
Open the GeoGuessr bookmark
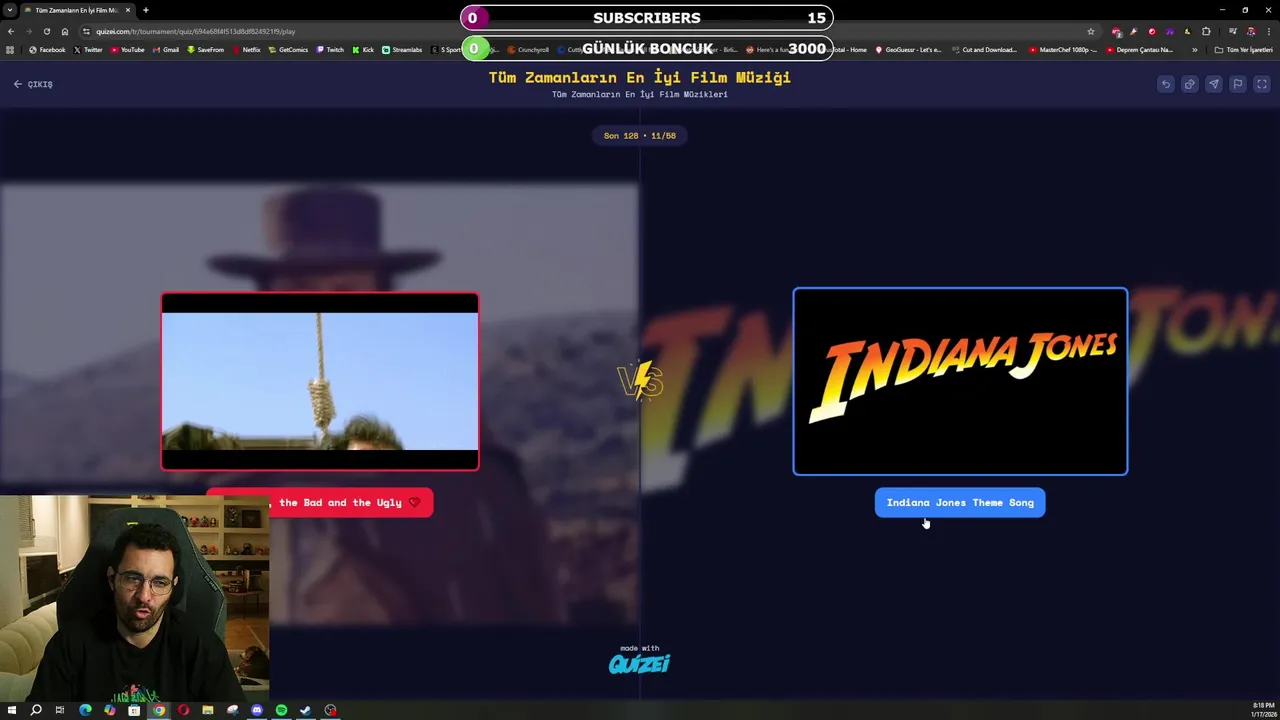[x=908, y=50]
